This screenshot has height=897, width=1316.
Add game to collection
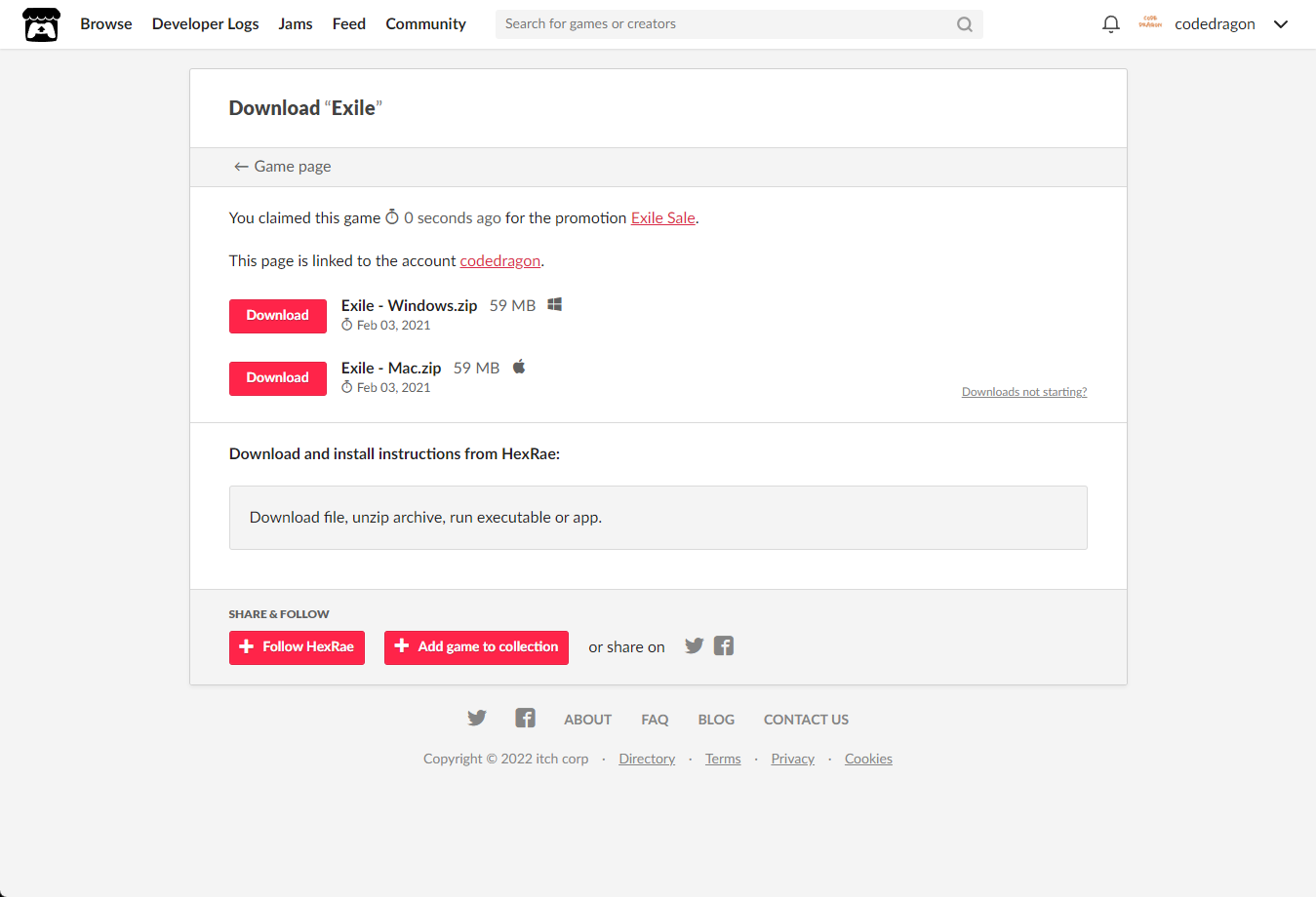(x=476, y=647)
